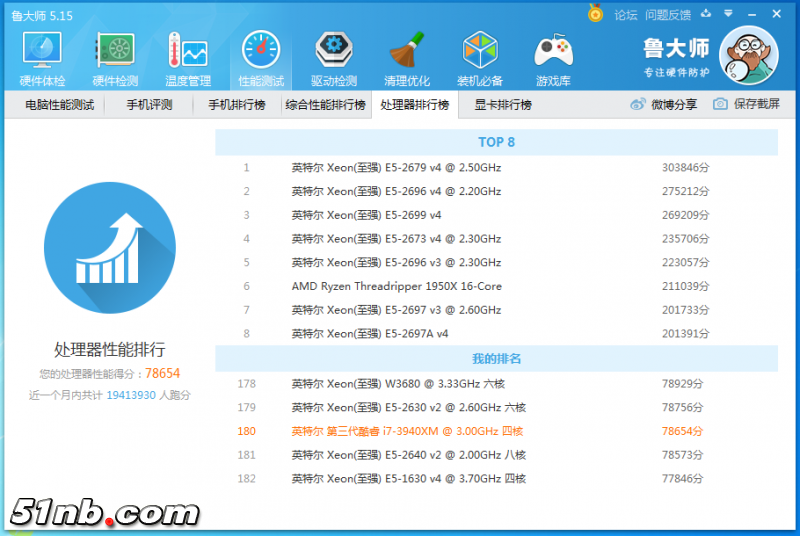Screen dimensions: 800x536
Task: Click the camera save-screenshot icon
Action: [720, 104]
